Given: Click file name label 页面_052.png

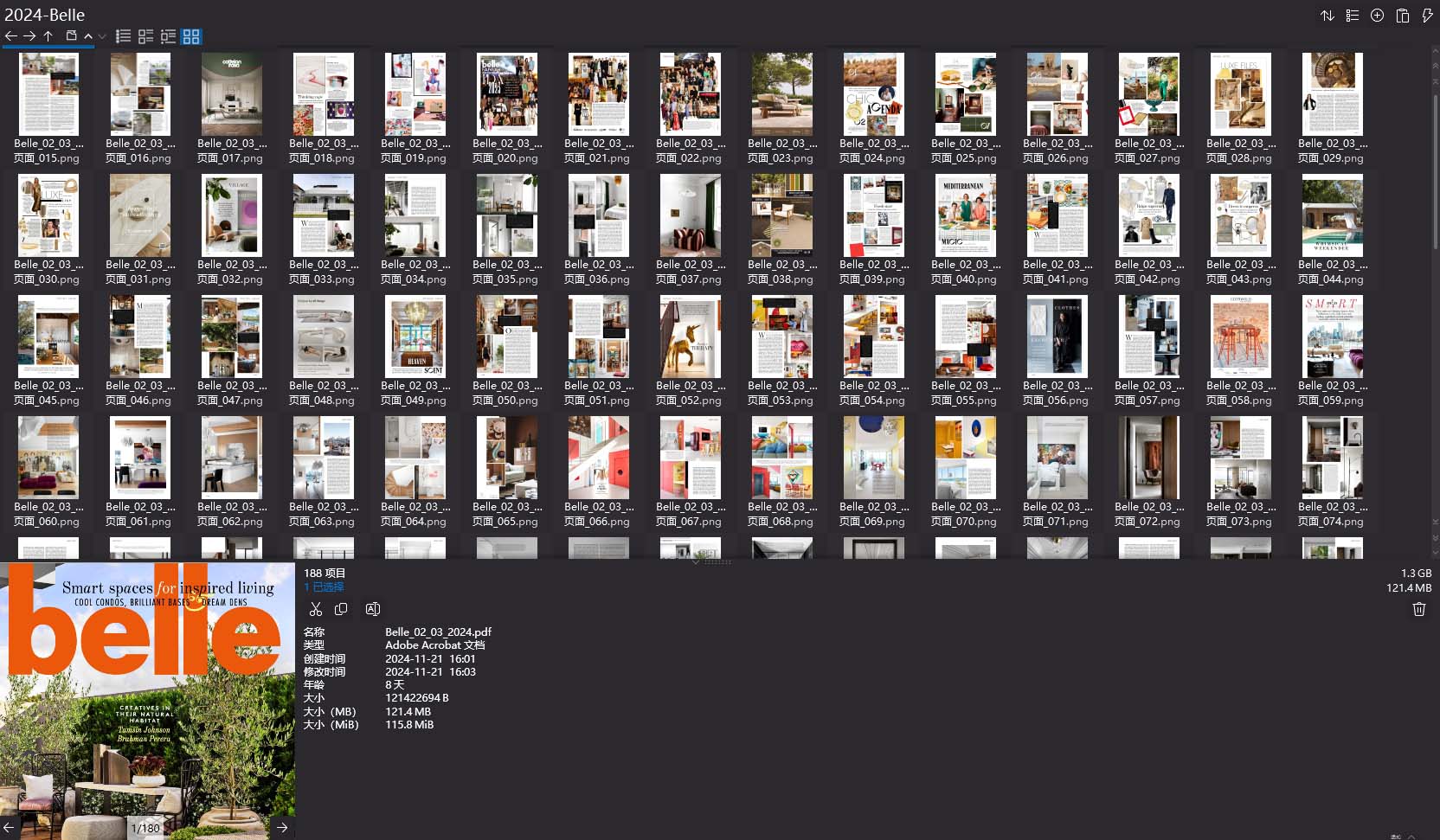Looking at the screenshot, I should click(x=691, y=393).
